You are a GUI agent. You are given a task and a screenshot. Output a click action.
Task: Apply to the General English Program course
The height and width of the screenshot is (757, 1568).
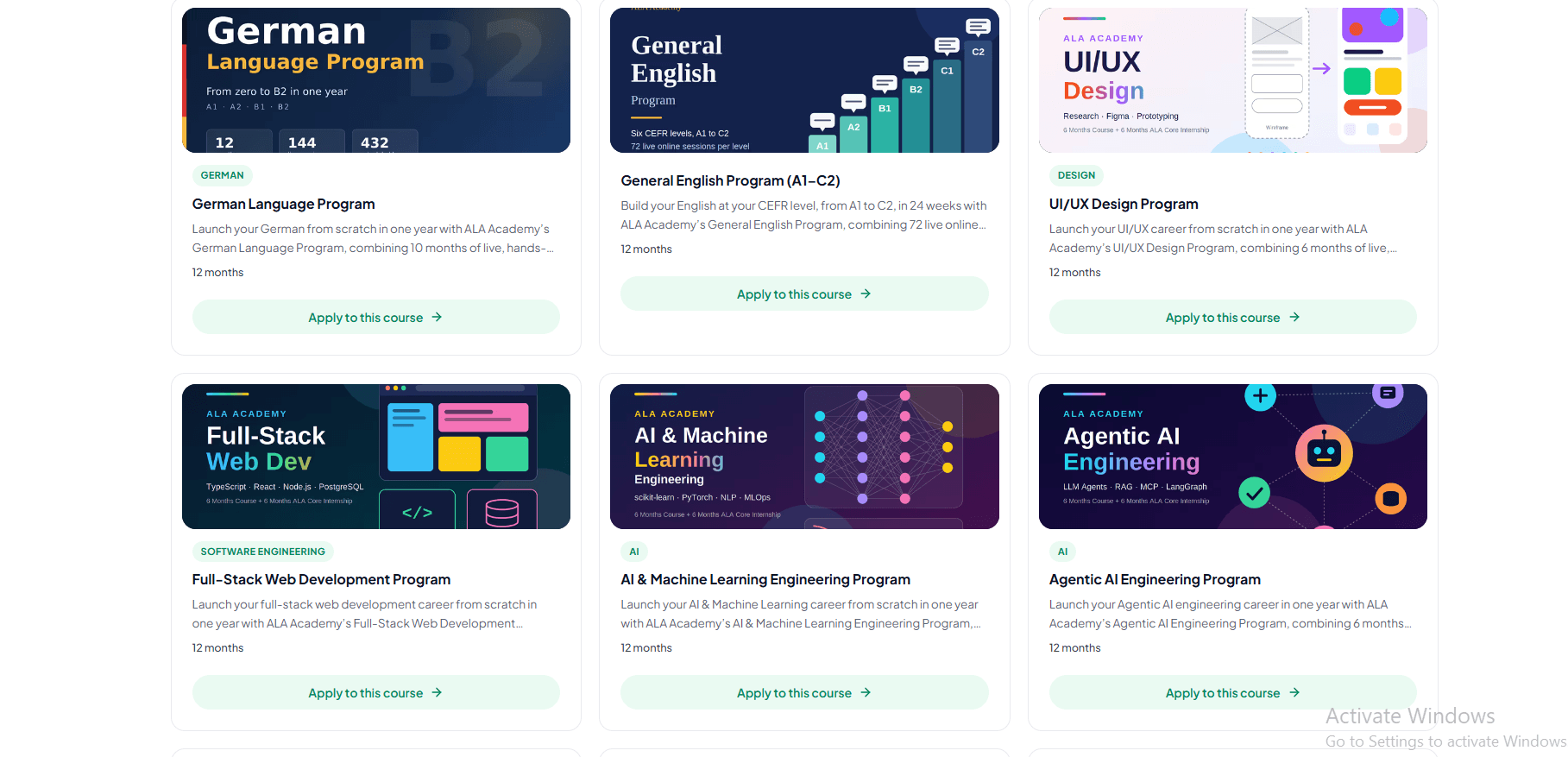click(x=804, y=293)
